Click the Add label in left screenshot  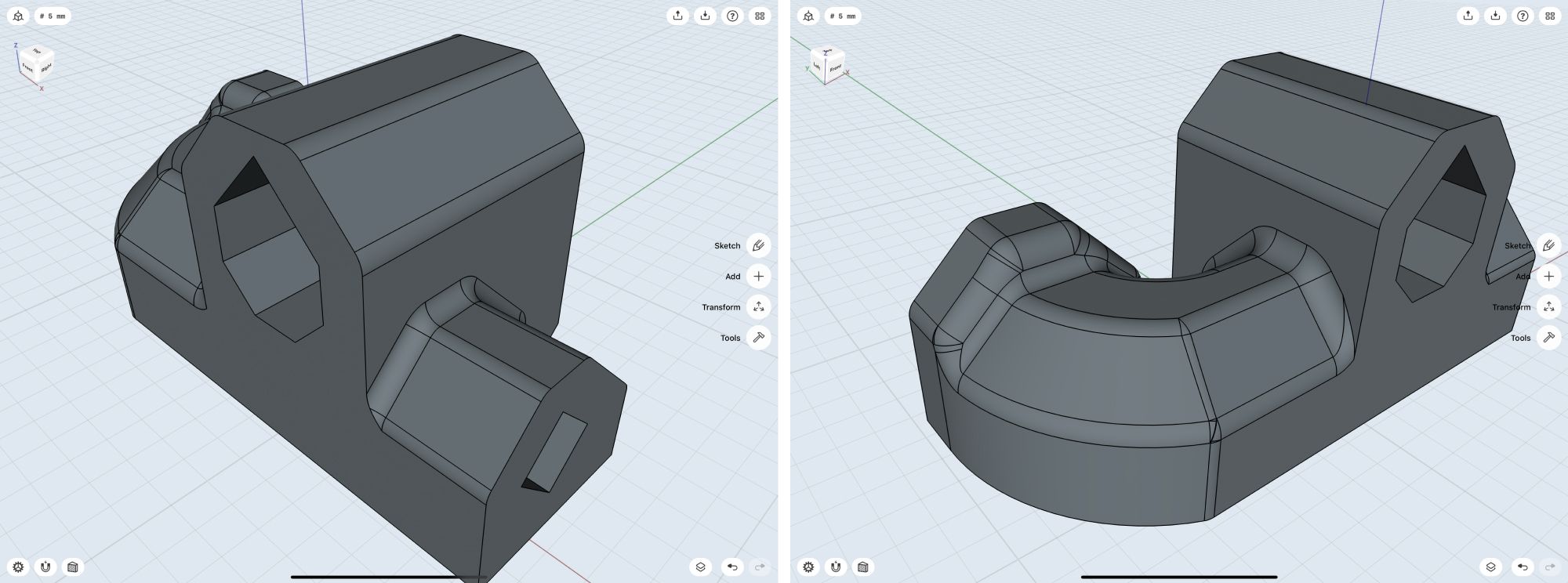[732, 277]
